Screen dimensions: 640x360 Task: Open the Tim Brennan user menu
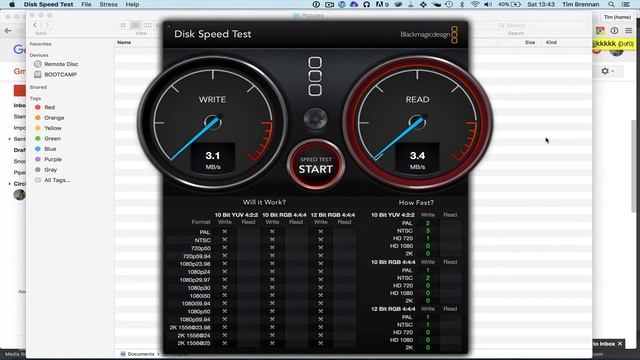point(580,4)
